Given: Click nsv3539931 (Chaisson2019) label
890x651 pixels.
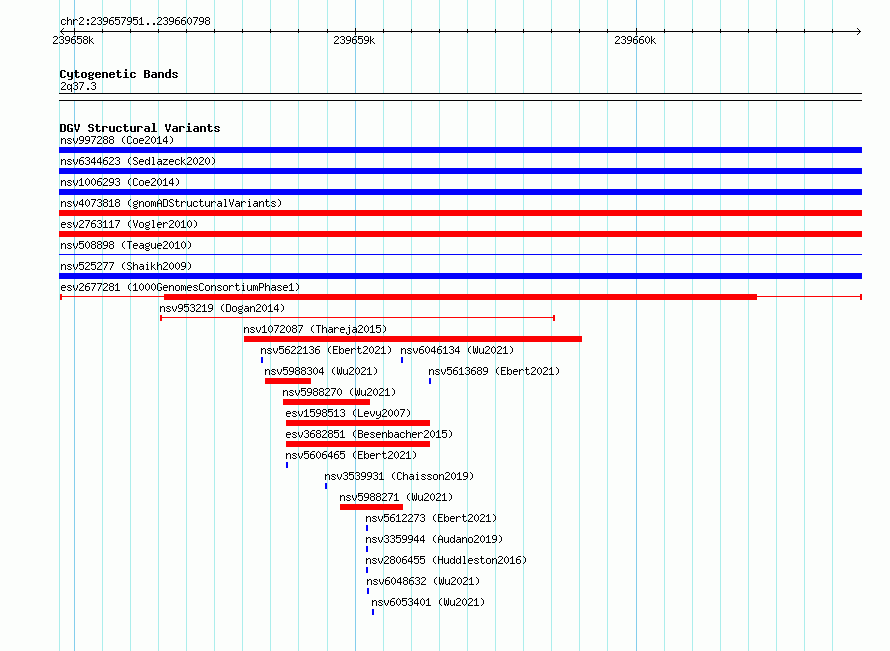Looking at the screenshot, I should pos(399,476).
